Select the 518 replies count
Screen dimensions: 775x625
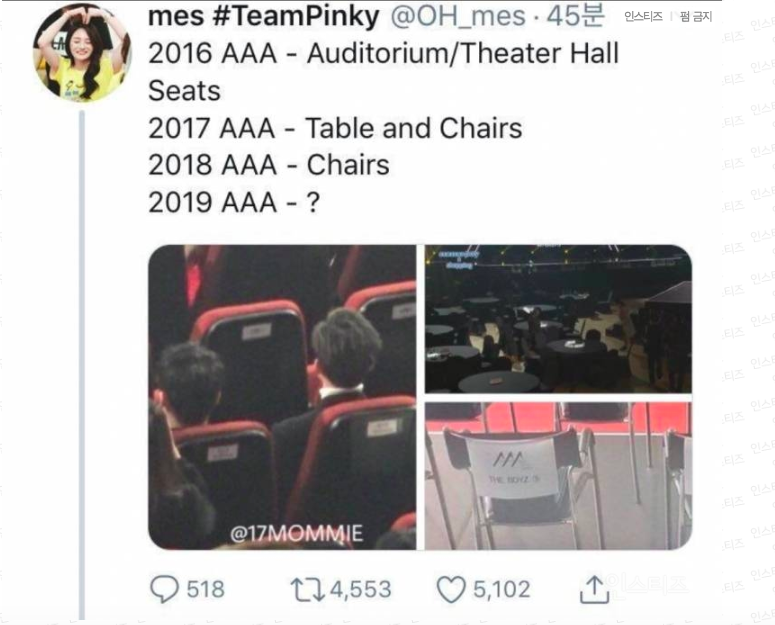coord(206,589)
